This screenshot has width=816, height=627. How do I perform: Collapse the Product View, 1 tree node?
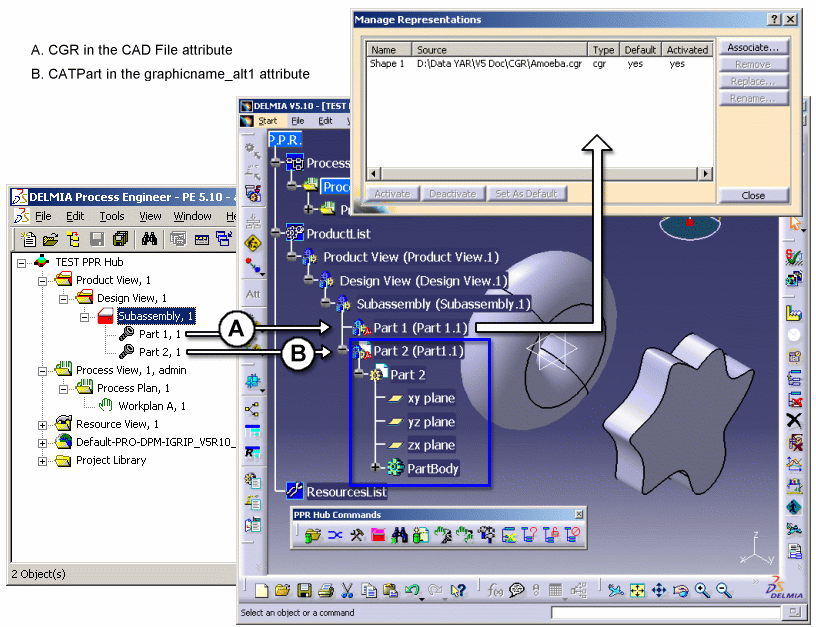(43, 280)
